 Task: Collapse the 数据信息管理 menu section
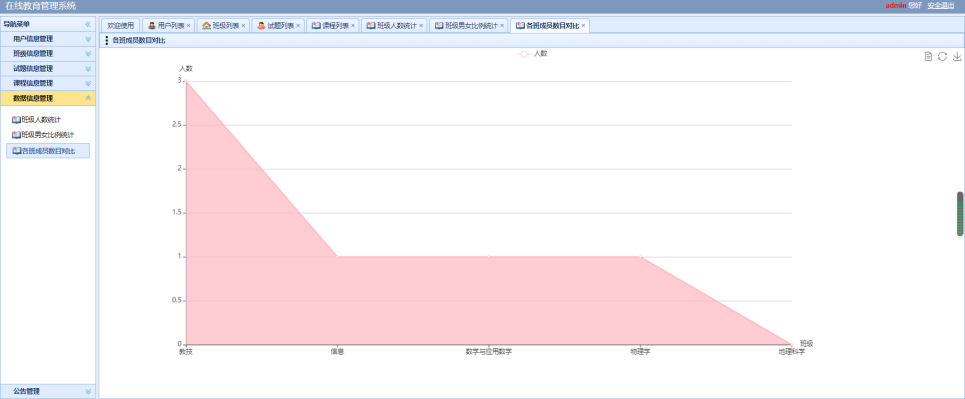pyautogui.click(x=48, y=98)
